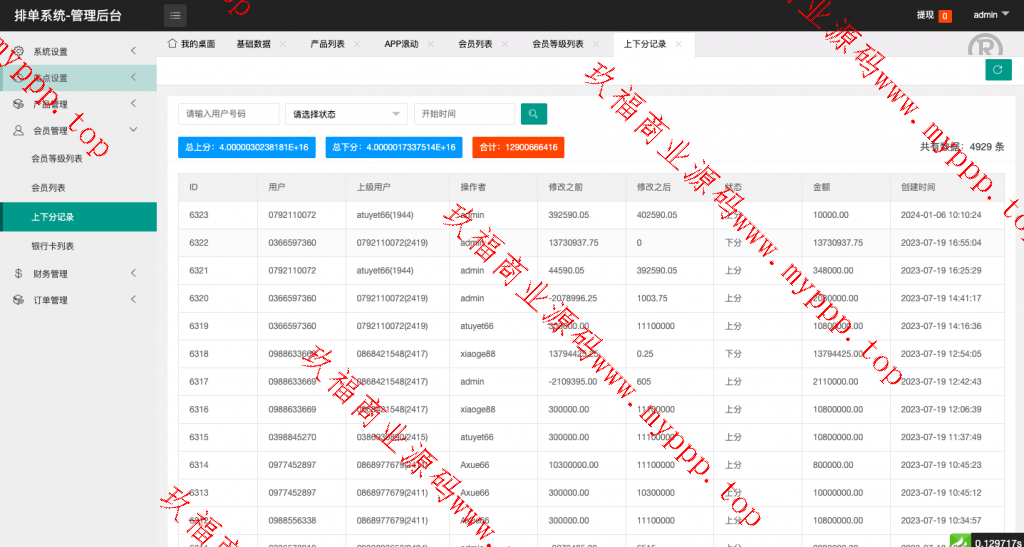
Task: Click the box icon beside 订单管理
Action: click(18, 300)
